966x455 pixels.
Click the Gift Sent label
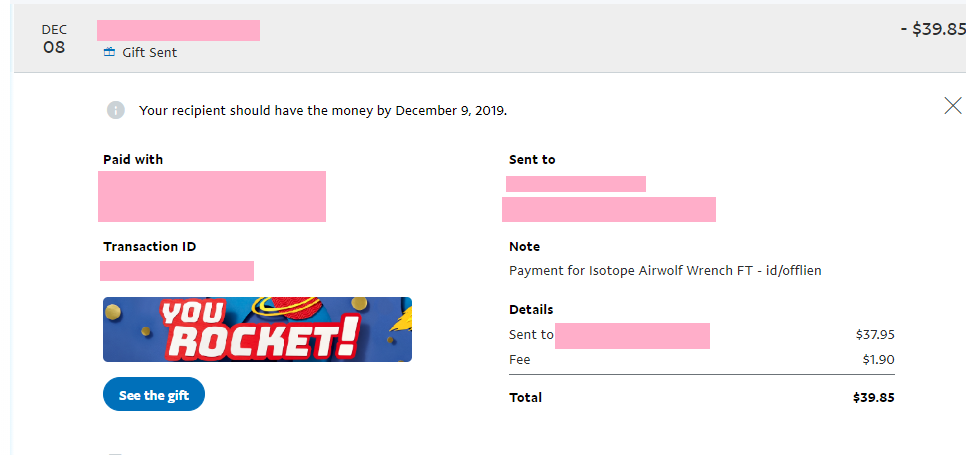pyautogui.click(x=149, y=52)
